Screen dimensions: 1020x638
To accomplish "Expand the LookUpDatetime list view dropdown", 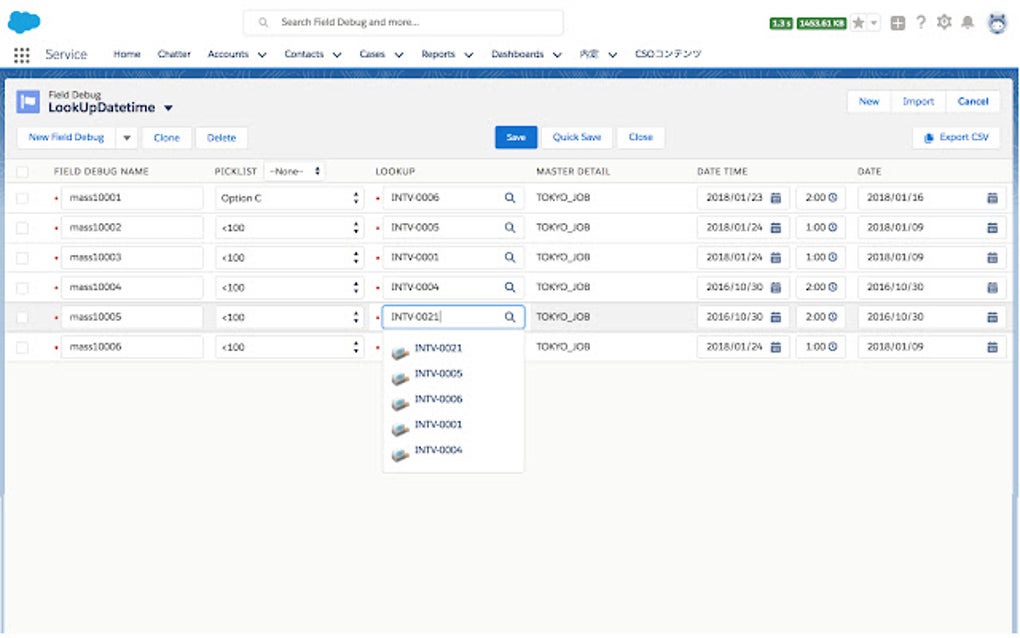I will click(168, 108).
